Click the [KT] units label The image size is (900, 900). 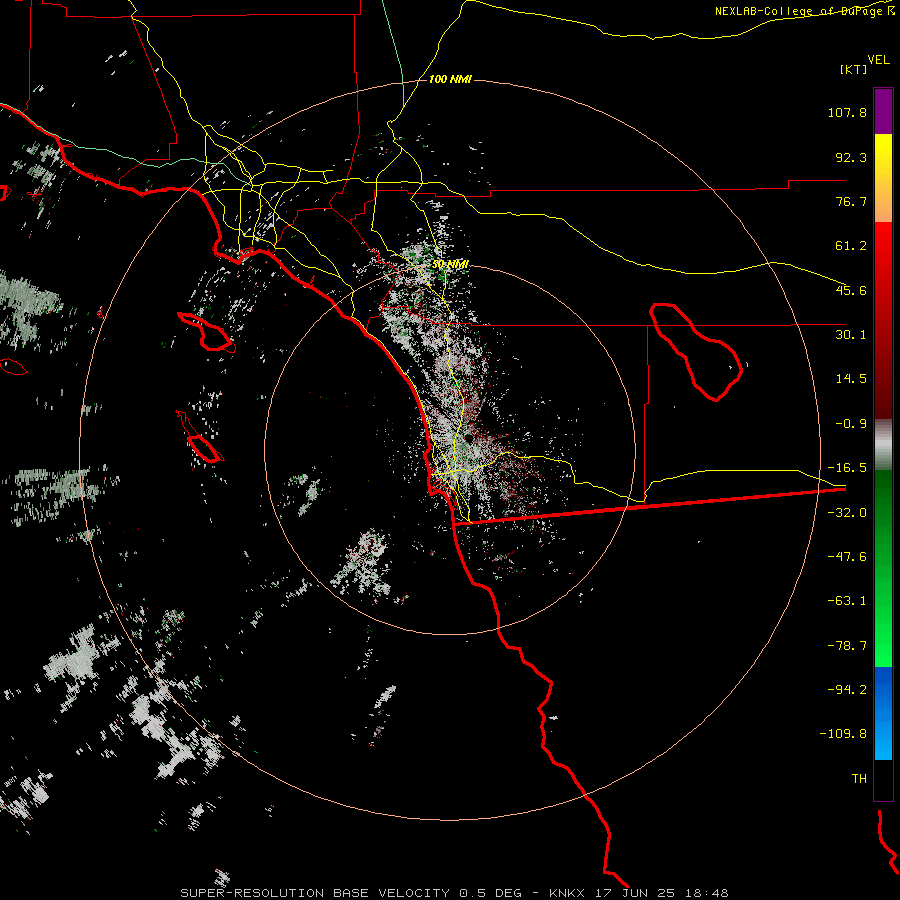(x=854, y=69)
